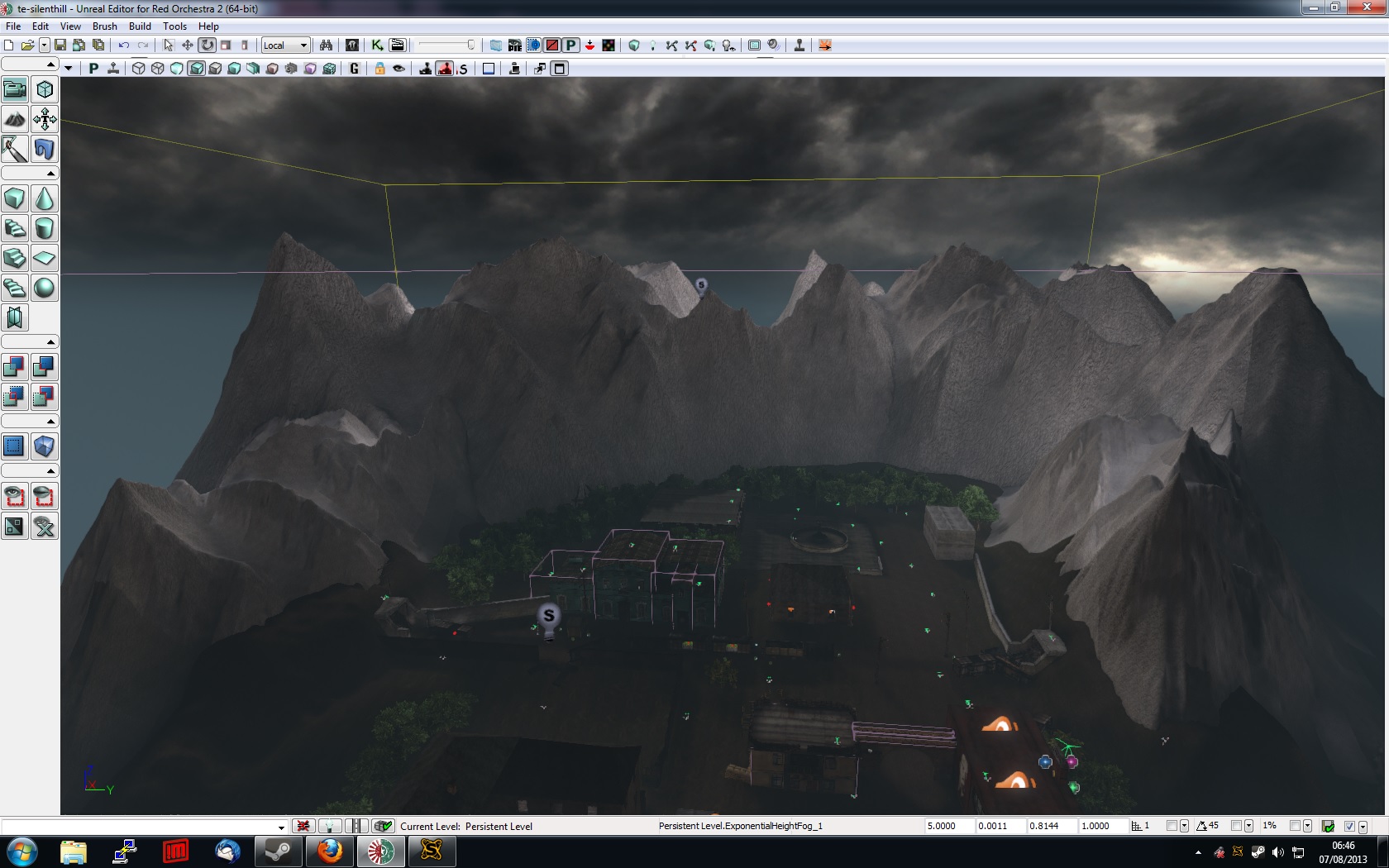Collapse the volumes panel section
The height and width of the screenshot is (868, 1389).
coord(30,421)
